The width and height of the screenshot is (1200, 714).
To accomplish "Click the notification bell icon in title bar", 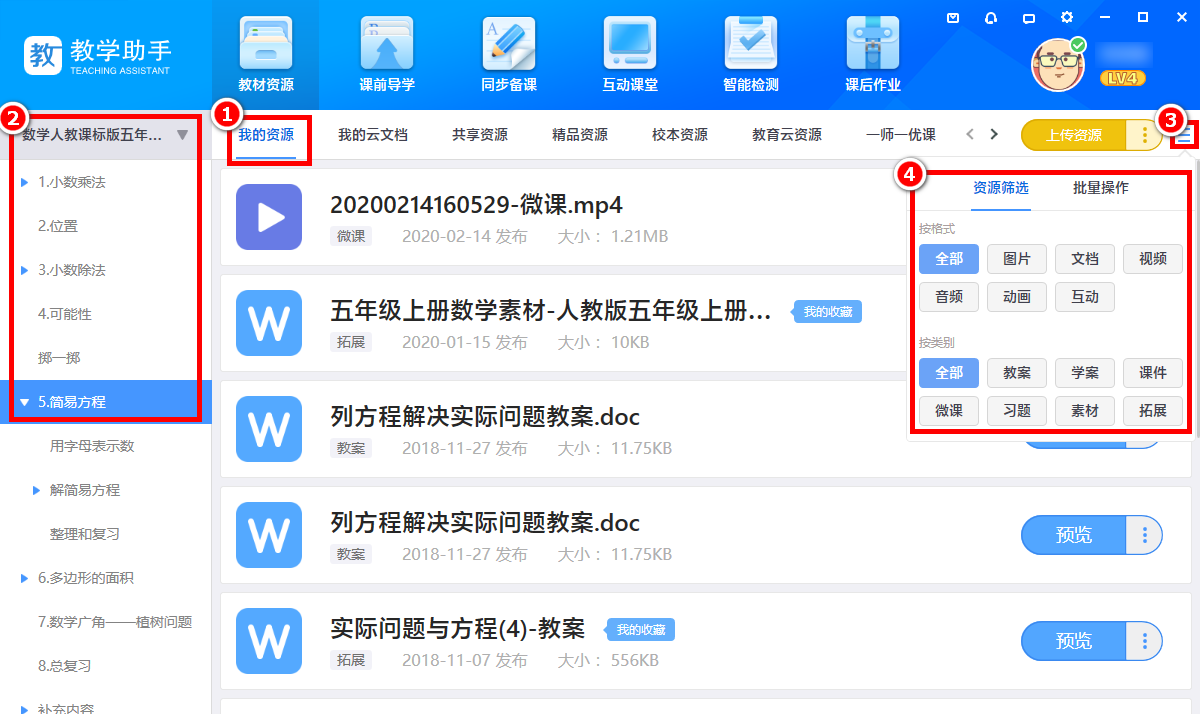I will click(x=991, y=18).
